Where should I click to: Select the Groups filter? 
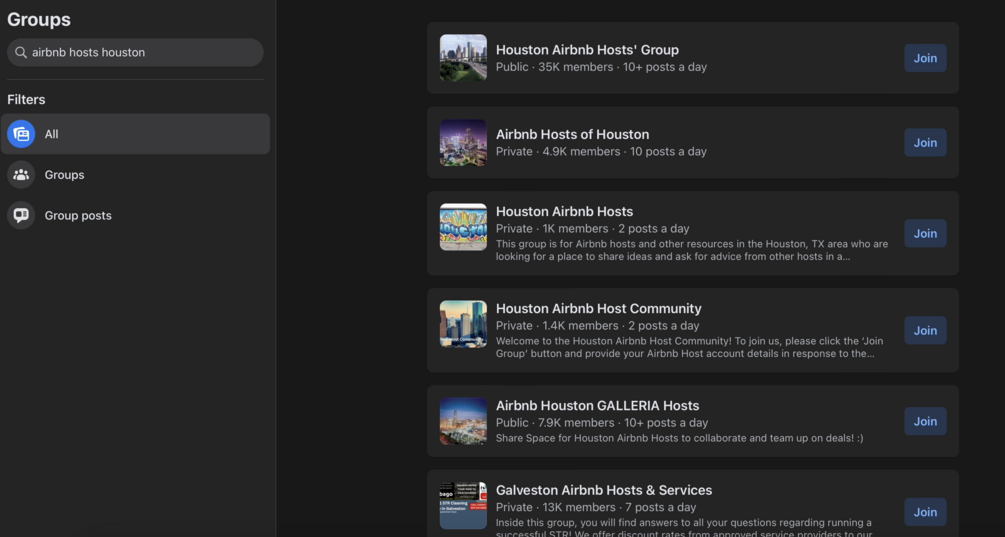click(x=135, y=174)
